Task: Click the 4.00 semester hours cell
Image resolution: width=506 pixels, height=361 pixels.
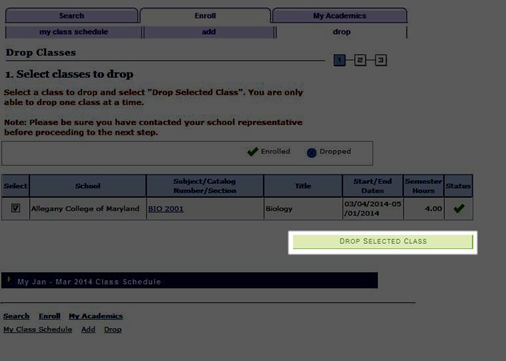Action: 423,209
